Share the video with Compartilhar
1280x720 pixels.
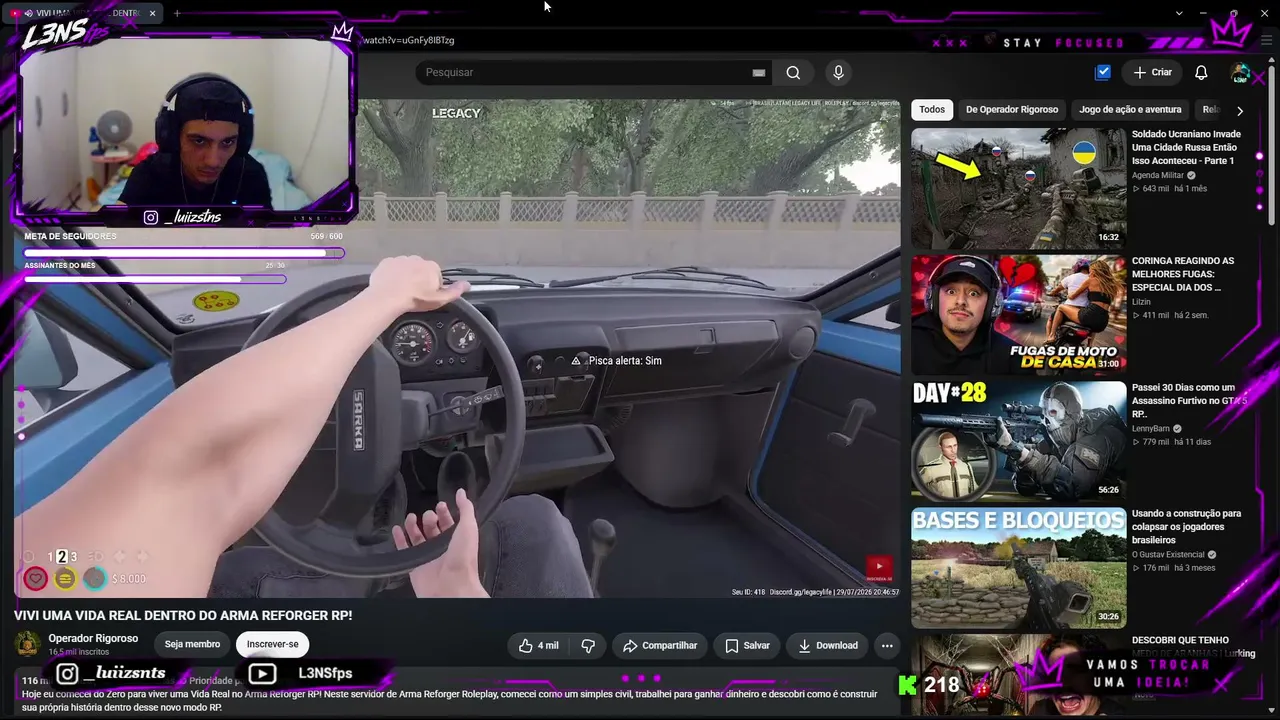[x=660, y=646]
